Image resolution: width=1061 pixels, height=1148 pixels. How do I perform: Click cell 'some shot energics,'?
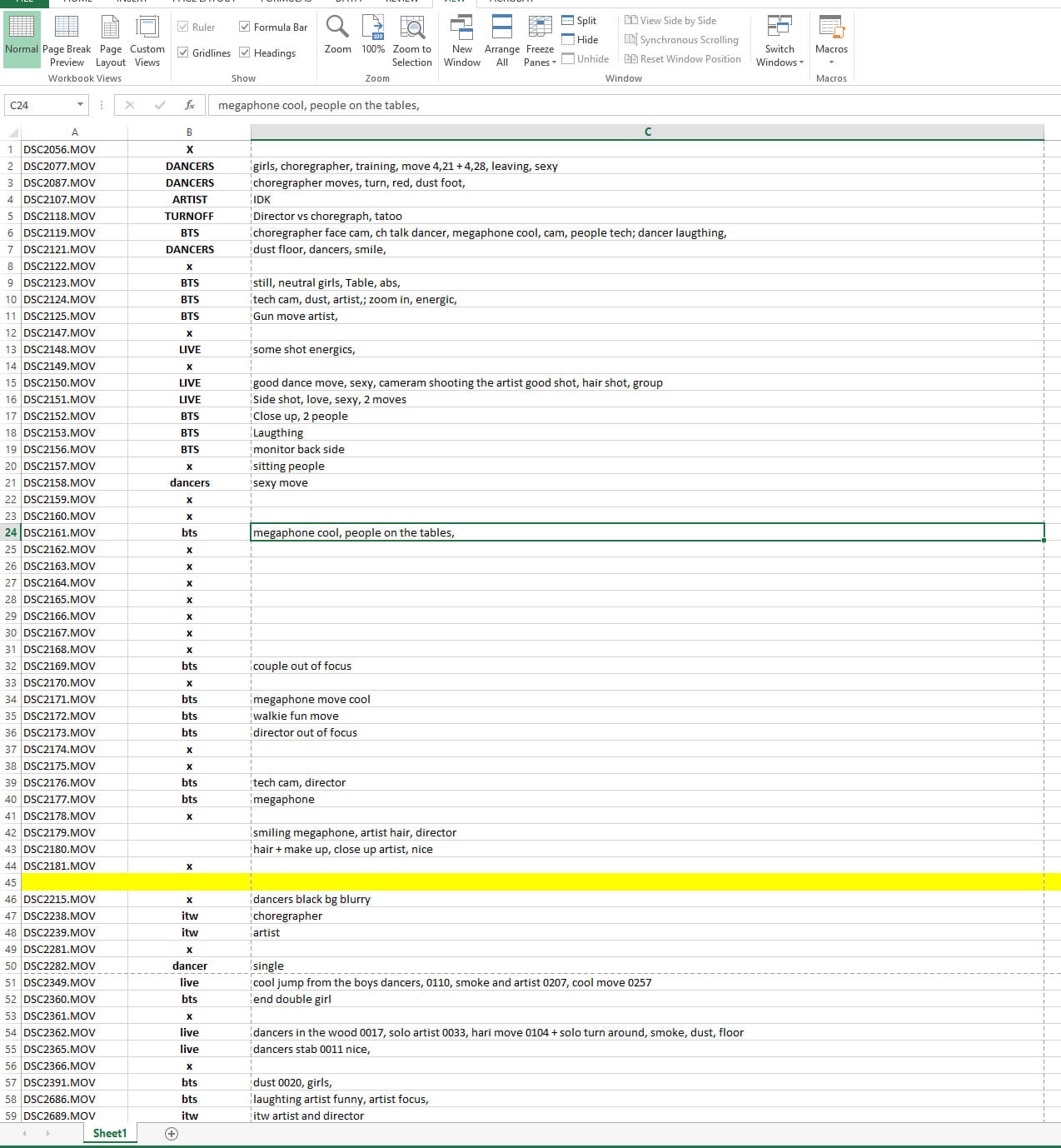tap(647, 349)
